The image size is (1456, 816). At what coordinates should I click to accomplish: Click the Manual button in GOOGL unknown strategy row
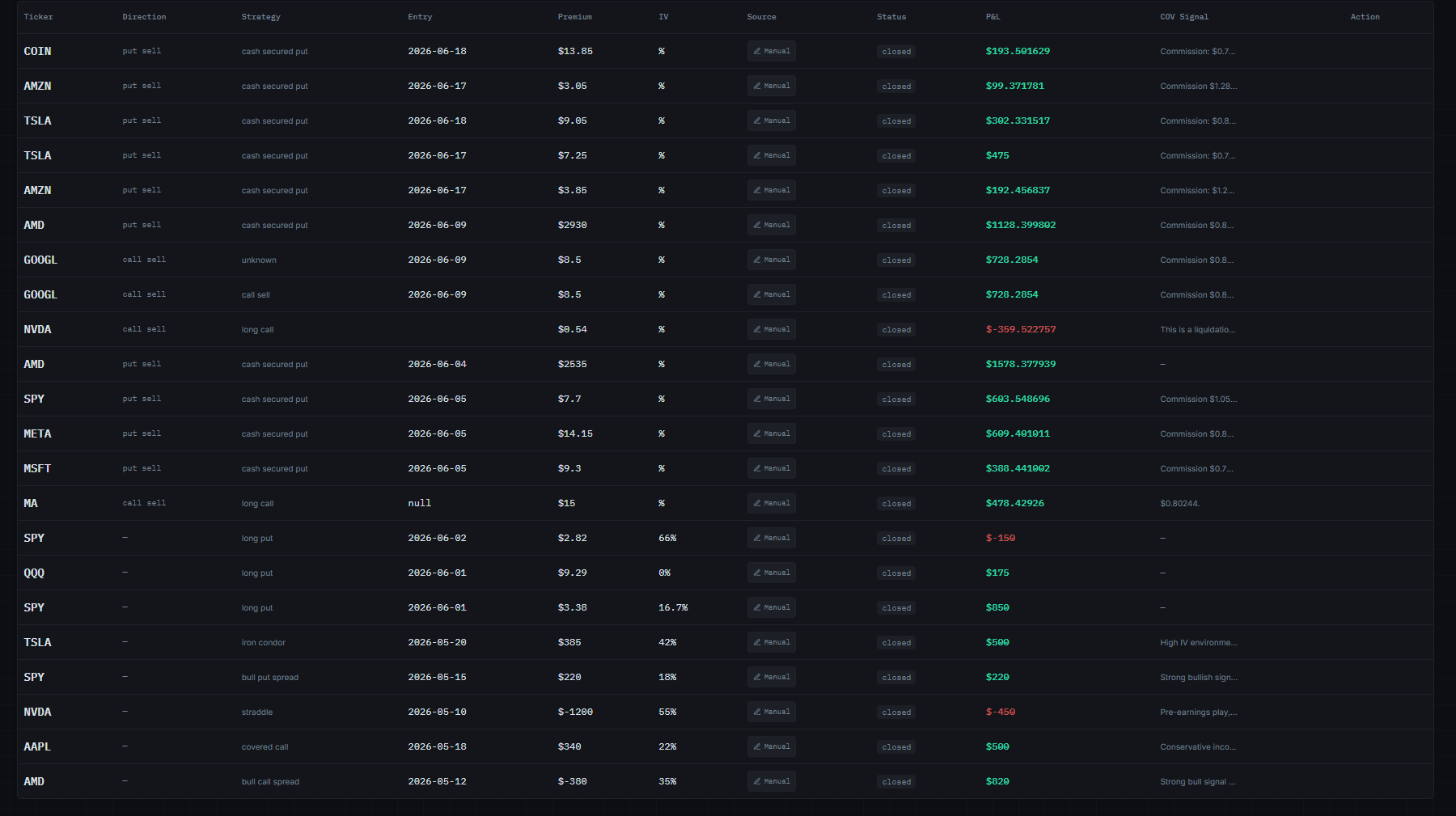coord(771,260)
